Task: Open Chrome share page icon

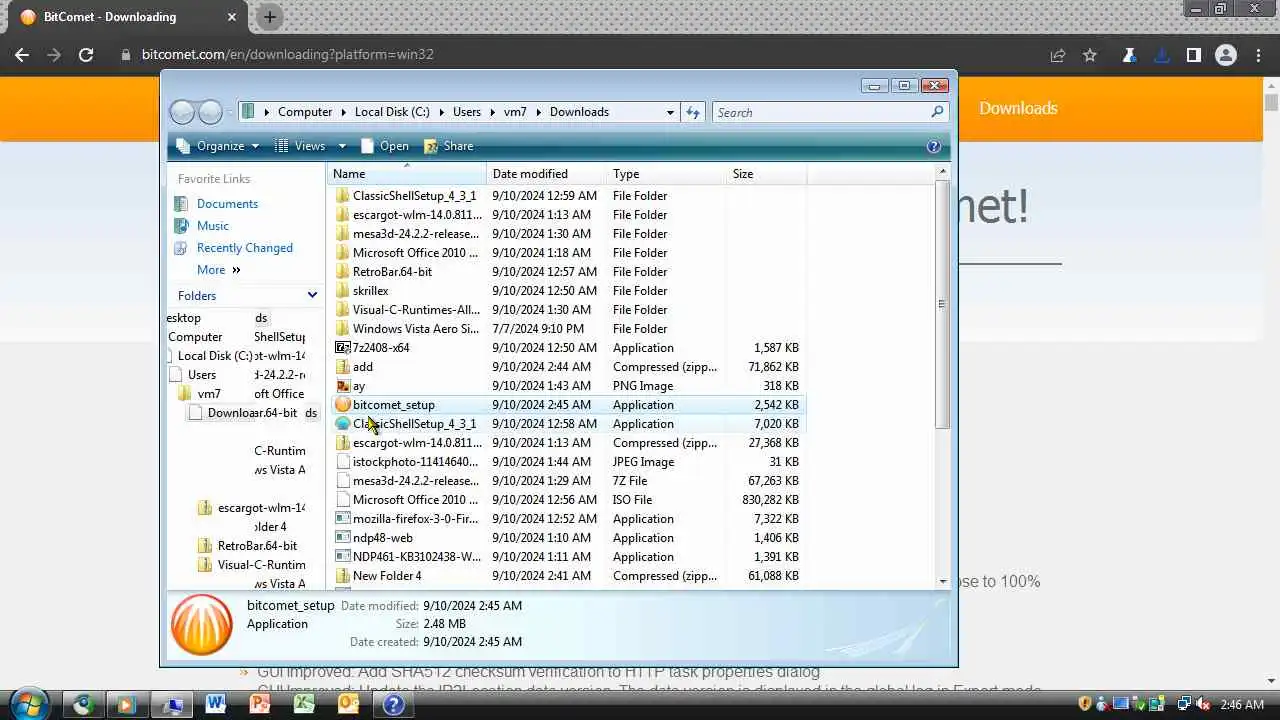Action: pyautogui.click(x=1058, y=55)
